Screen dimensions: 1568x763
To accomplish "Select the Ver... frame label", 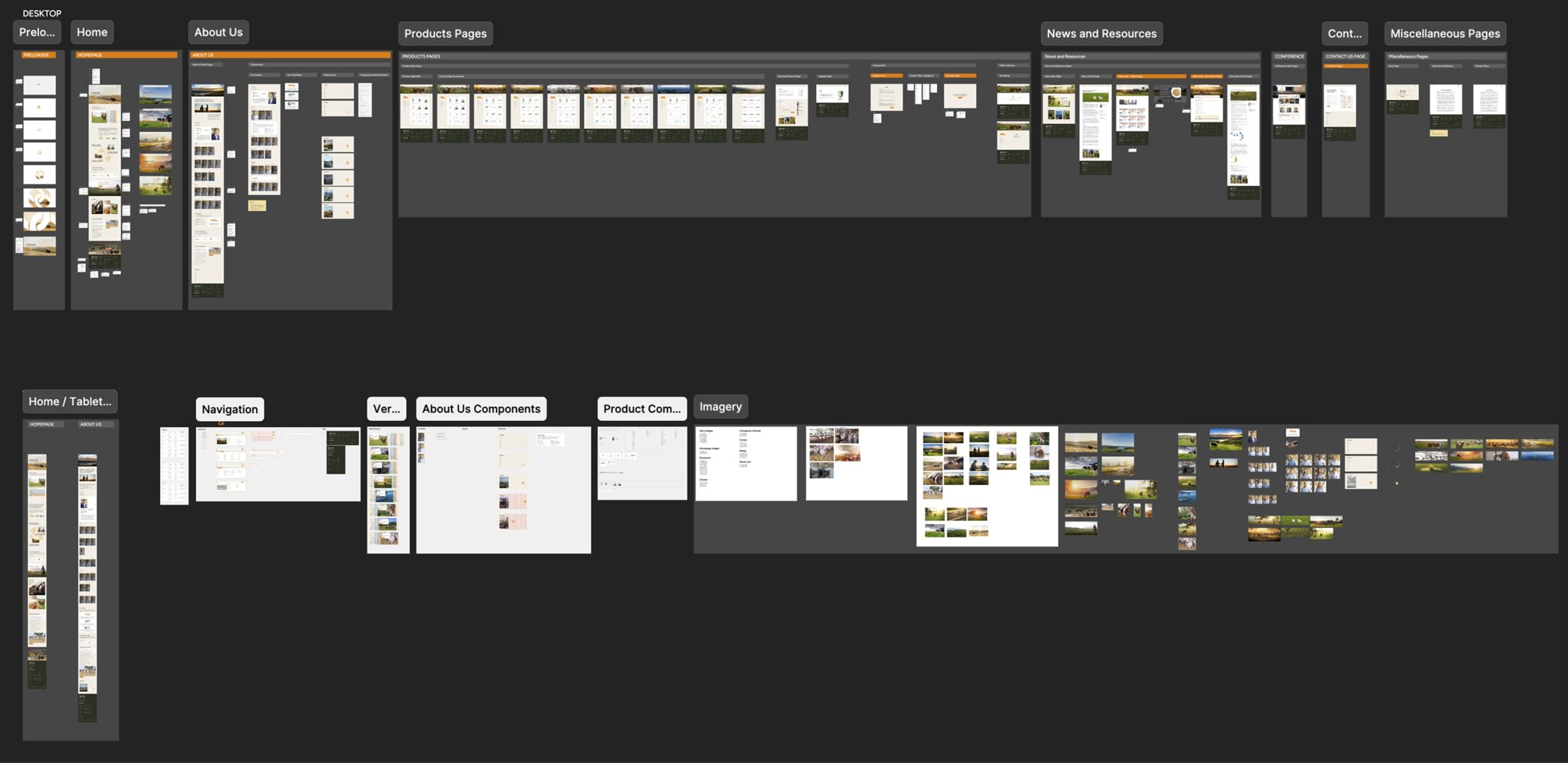I will tap(386, 409).
